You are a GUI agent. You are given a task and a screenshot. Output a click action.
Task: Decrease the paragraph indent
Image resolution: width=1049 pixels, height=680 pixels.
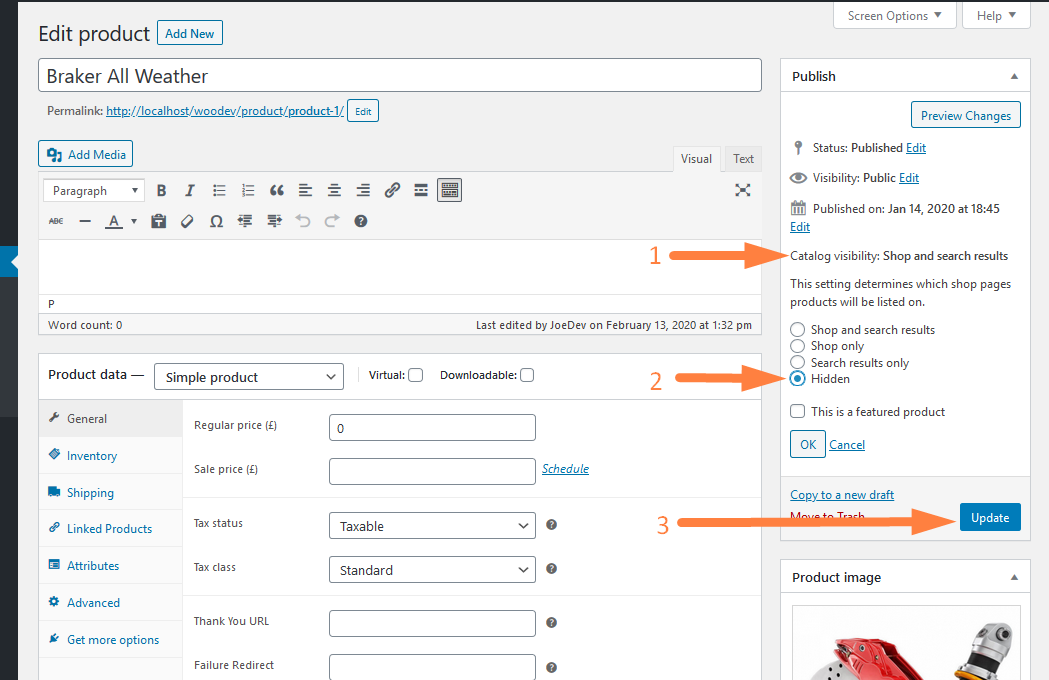coord(245,221)
